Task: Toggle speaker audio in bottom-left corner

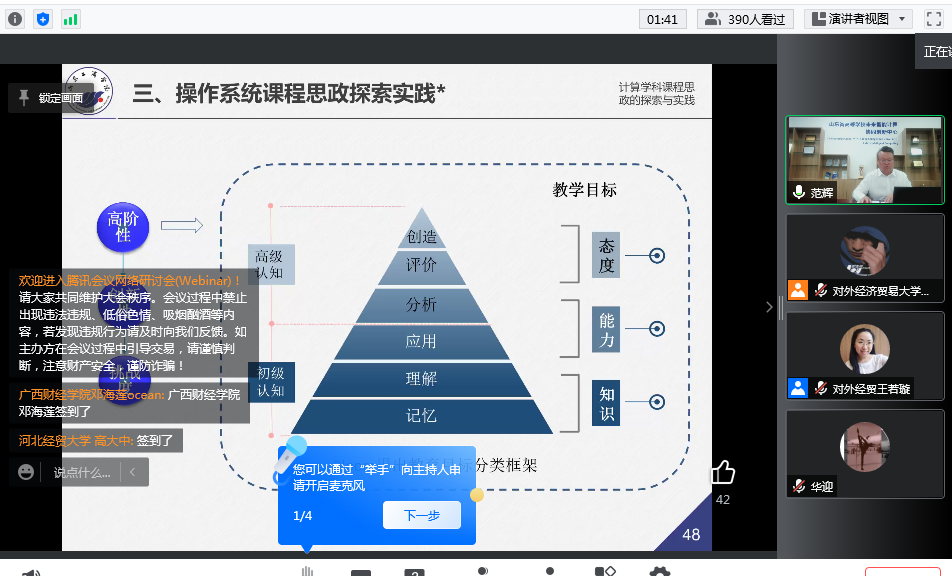Action: (30, 573)
